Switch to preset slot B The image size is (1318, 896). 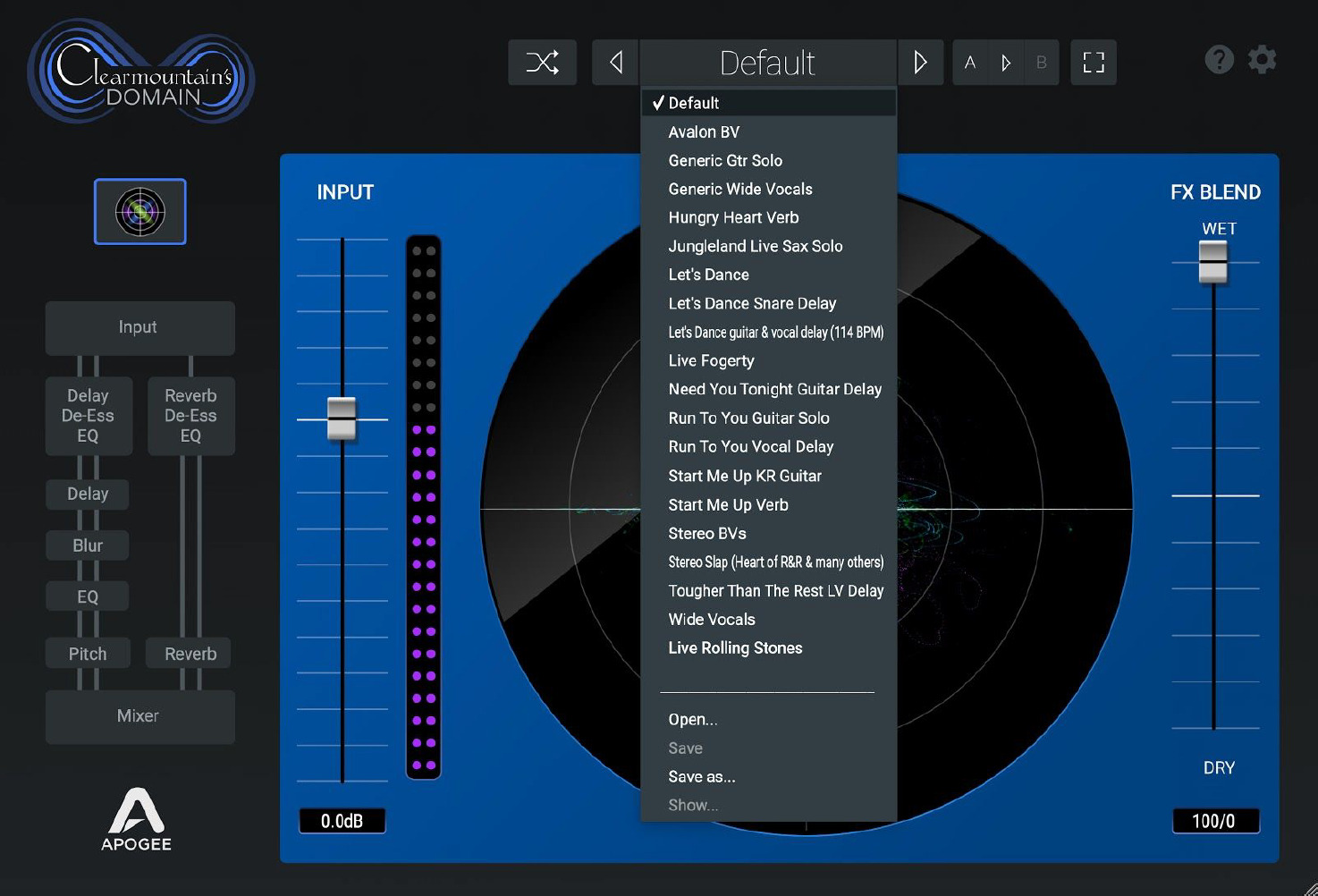point(1041,63)
